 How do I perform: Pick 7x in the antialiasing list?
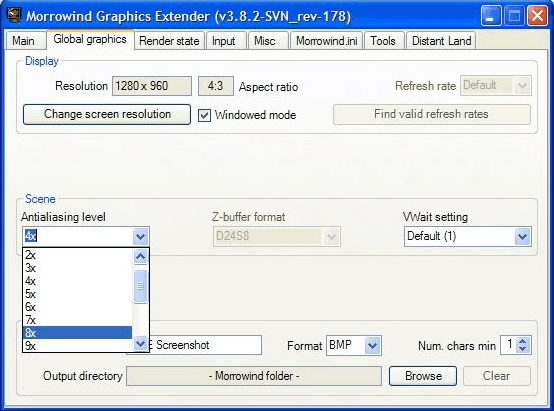(77, 320)
